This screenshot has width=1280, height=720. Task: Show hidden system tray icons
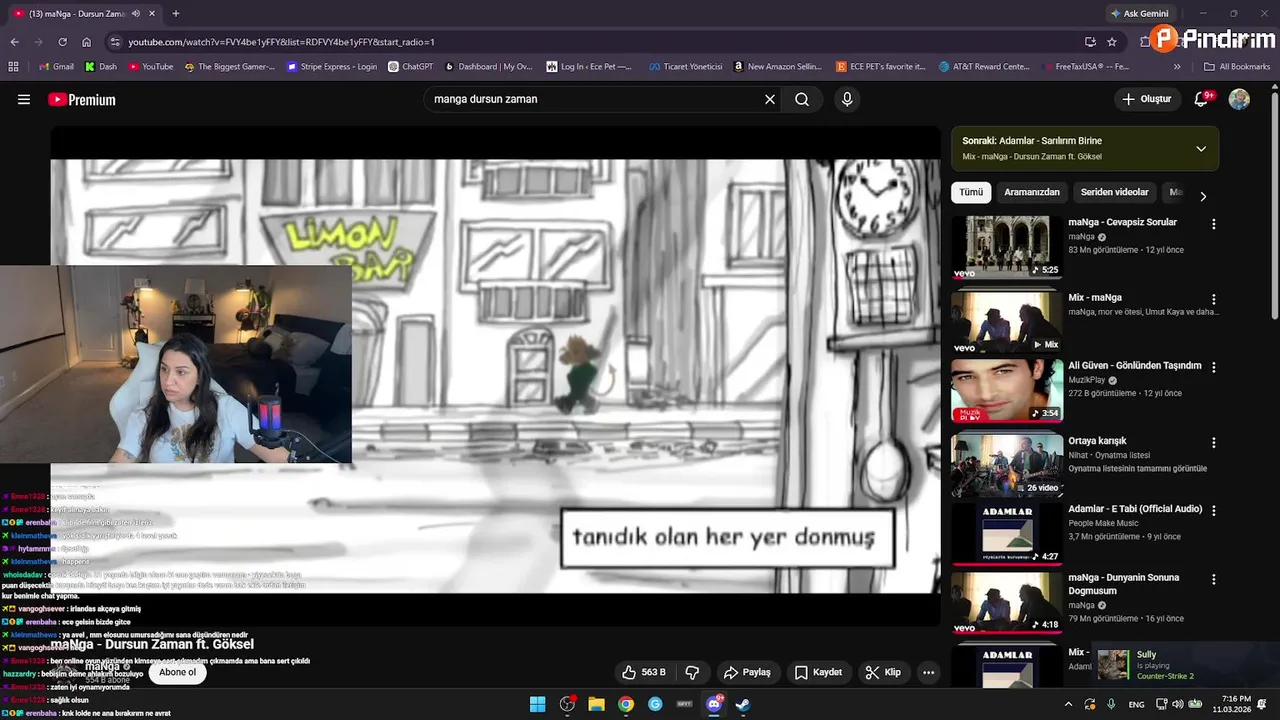(x=1068, y=704)
